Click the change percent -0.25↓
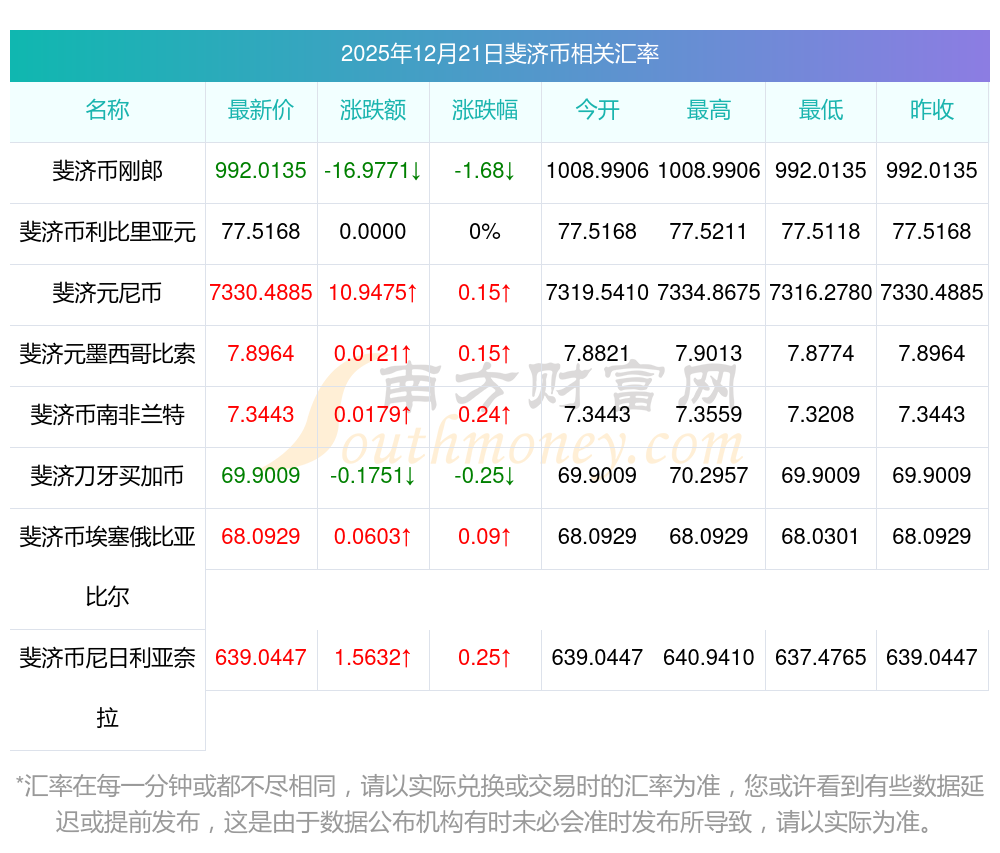1000x853 pixels. (485, 476)
